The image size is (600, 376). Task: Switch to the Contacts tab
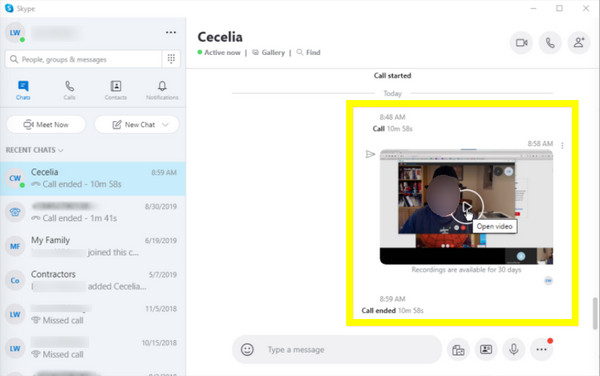click(116, 90)
